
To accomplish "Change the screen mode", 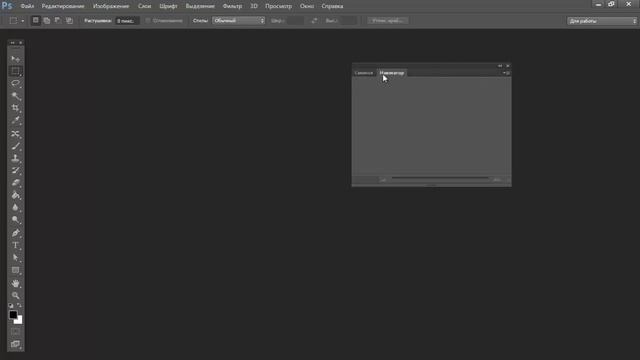I will (x=16, y=344).
